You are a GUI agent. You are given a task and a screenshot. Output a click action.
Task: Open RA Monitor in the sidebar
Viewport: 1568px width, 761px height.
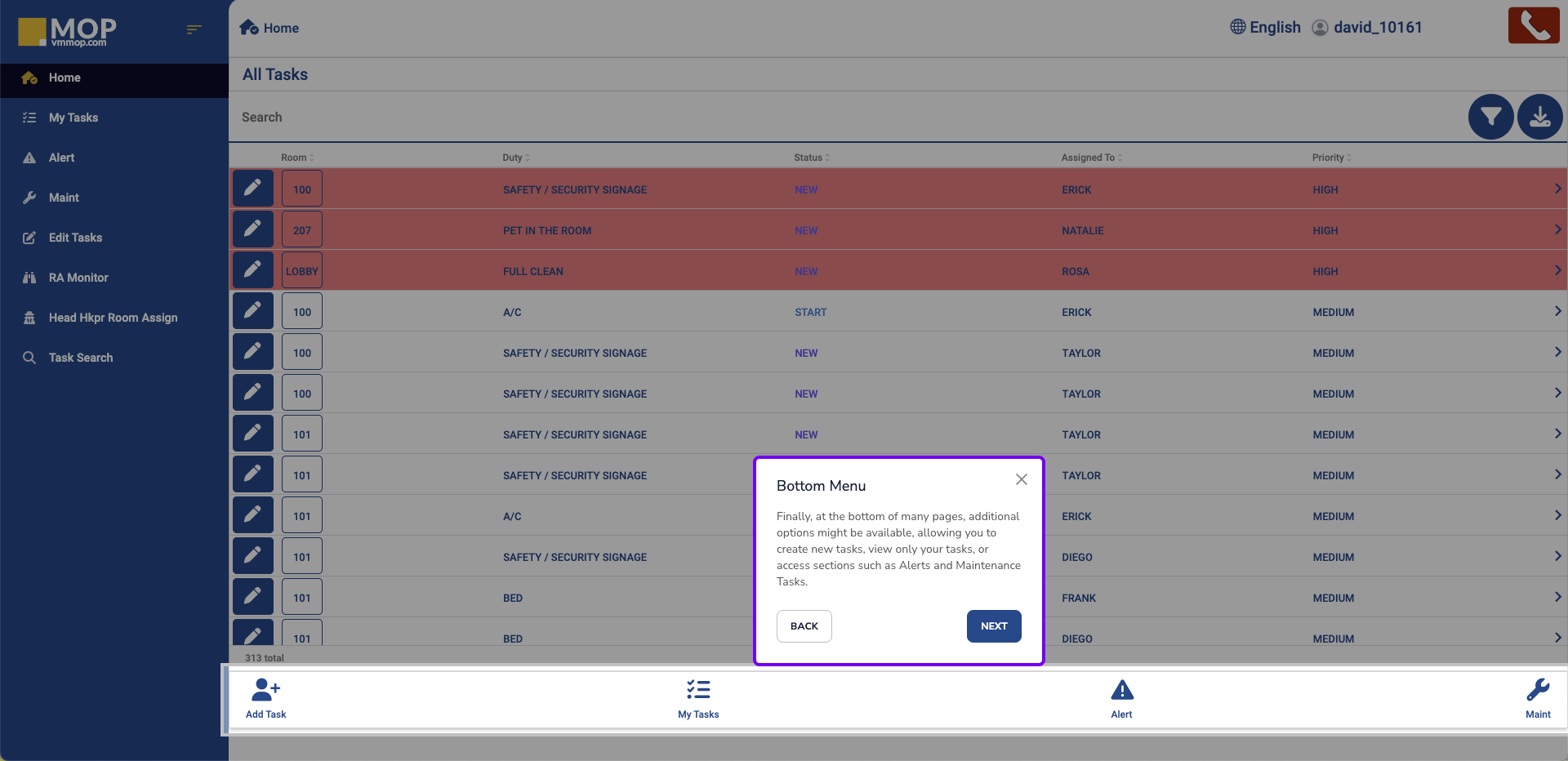78,278
